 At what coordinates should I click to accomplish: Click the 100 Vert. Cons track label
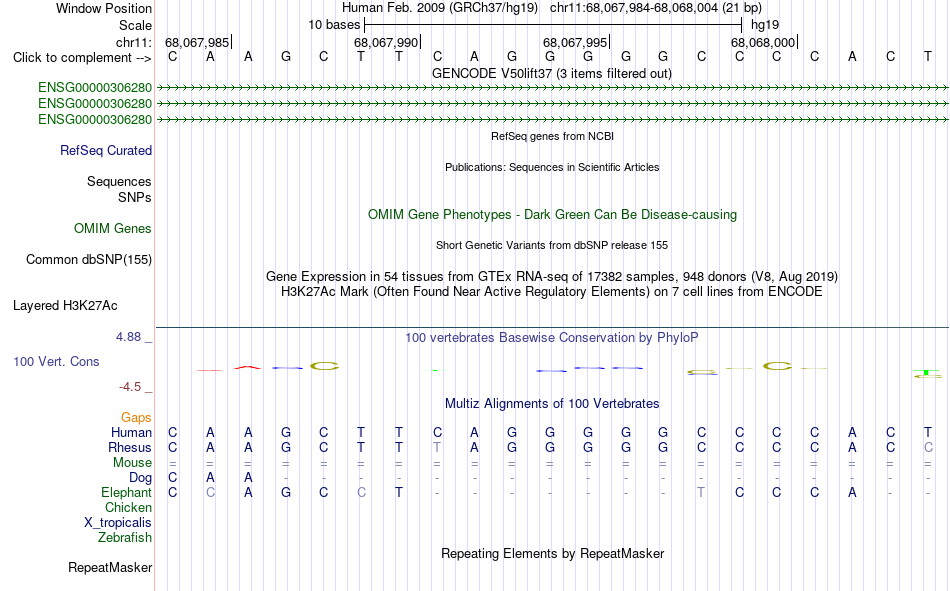(x=56, y=361)
